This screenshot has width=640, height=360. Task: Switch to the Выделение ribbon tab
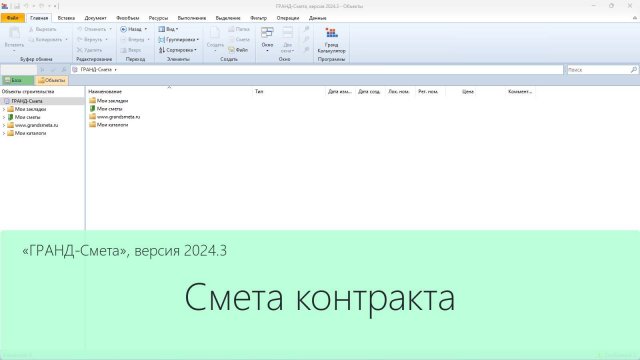[228, 18]
